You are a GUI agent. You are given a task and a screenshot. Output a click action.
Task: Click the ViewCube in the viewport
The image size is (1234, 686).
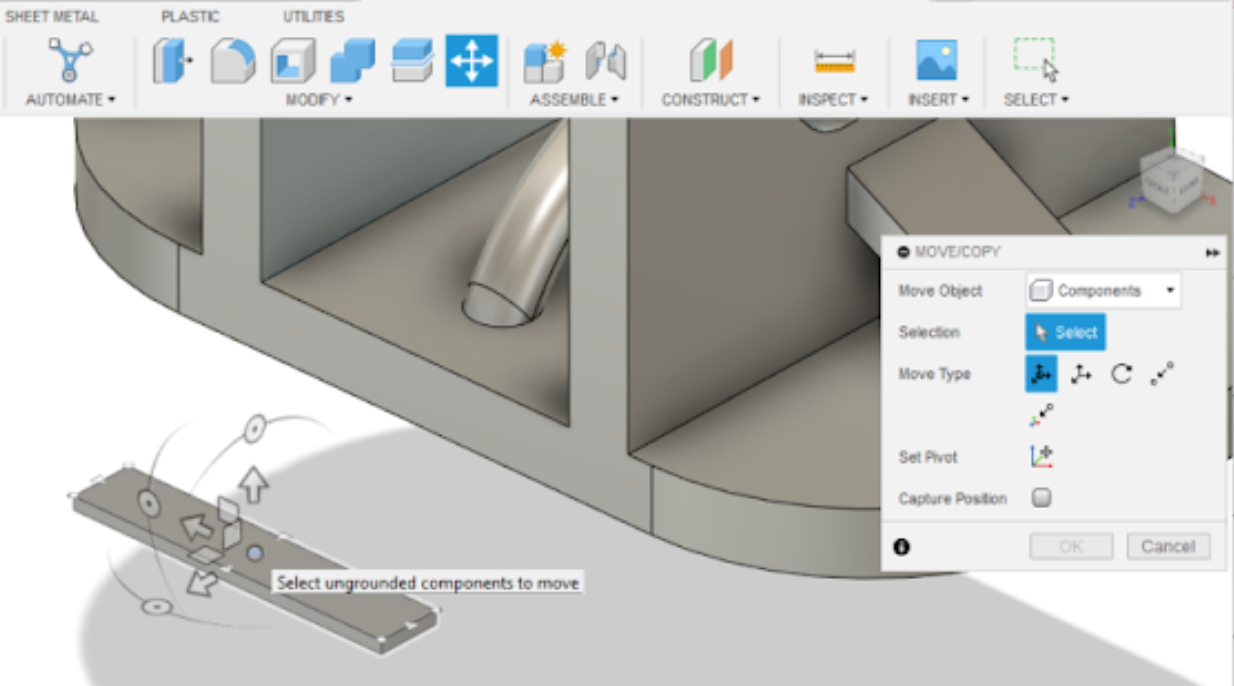(x=1171, y=184)
